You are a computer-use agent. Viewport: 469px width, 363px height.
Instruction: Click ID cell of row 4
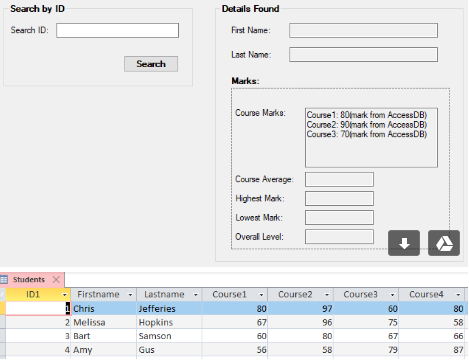tap(38, 350)
